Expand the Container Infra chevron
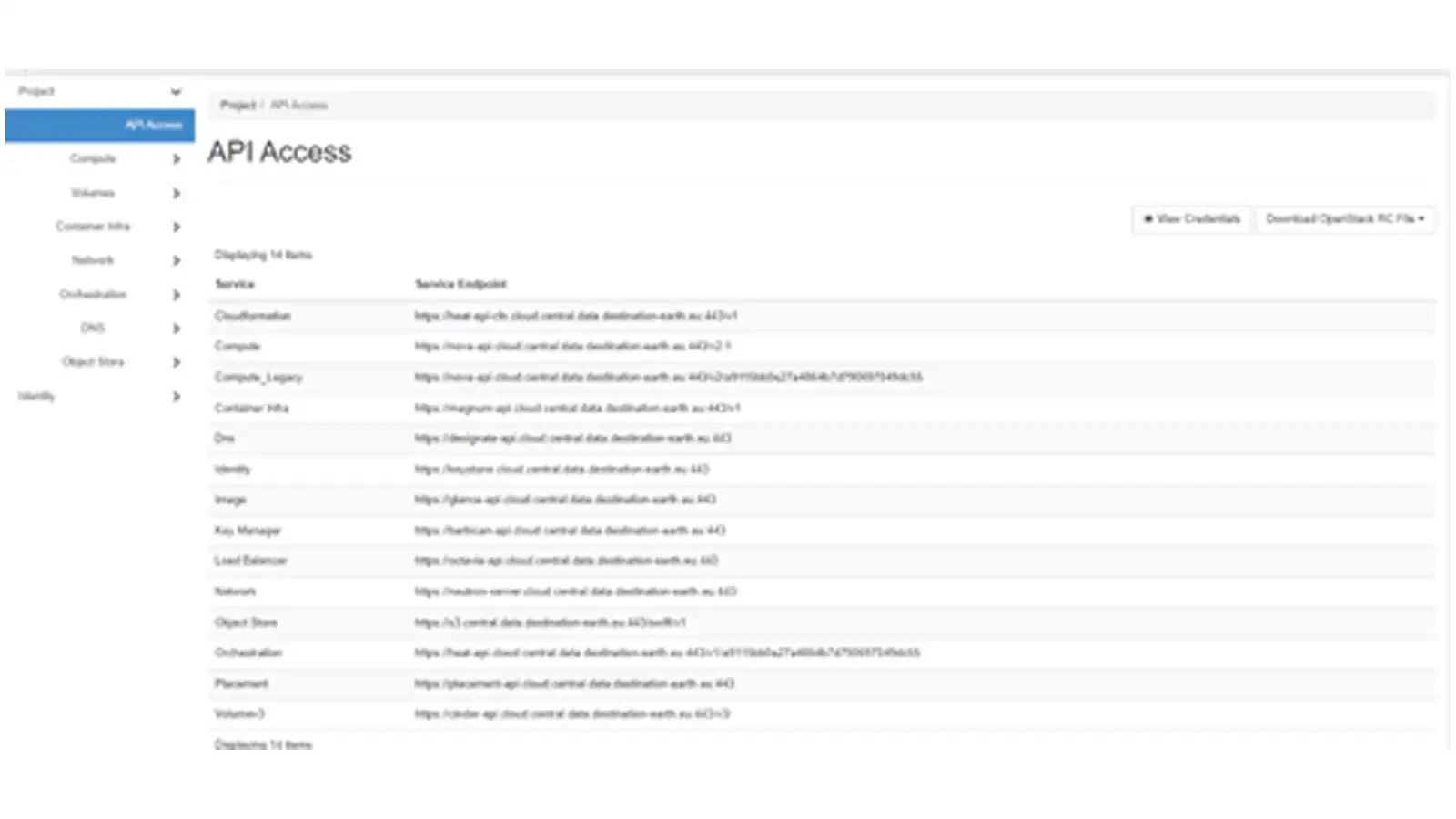Viewport: 1456px width, 819px height. 176,227
